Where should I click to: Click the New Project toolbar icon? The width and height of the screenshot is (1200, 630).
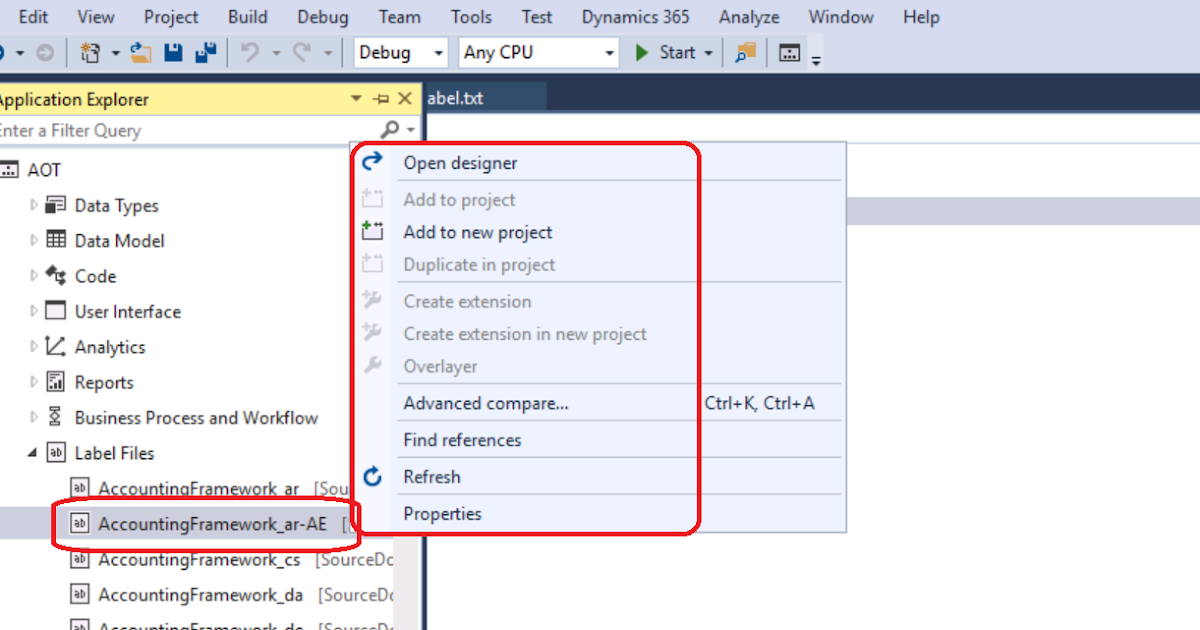coord(92,52)
